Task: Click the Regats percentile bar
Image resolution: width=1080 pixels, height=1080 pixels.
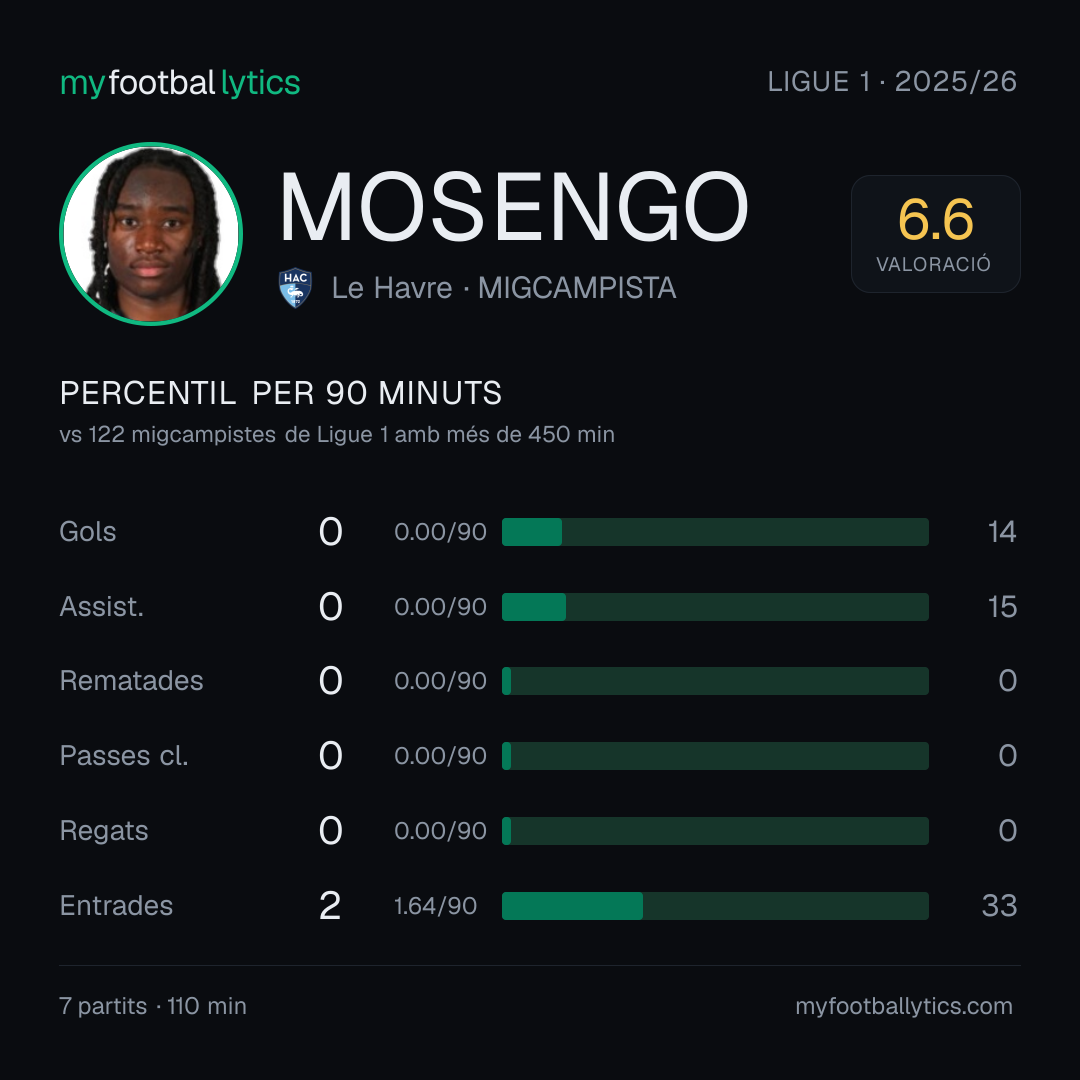Action: 715,831
